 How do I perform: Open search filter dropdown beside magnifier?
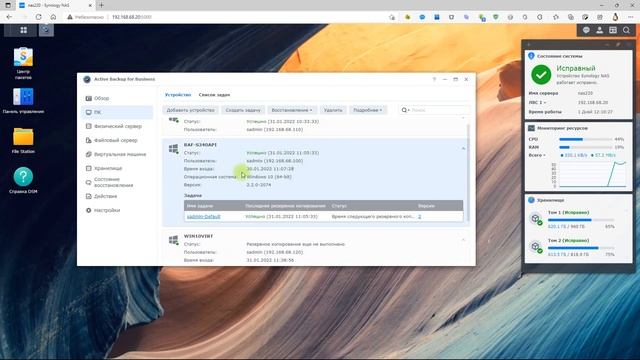coord(405,110)
